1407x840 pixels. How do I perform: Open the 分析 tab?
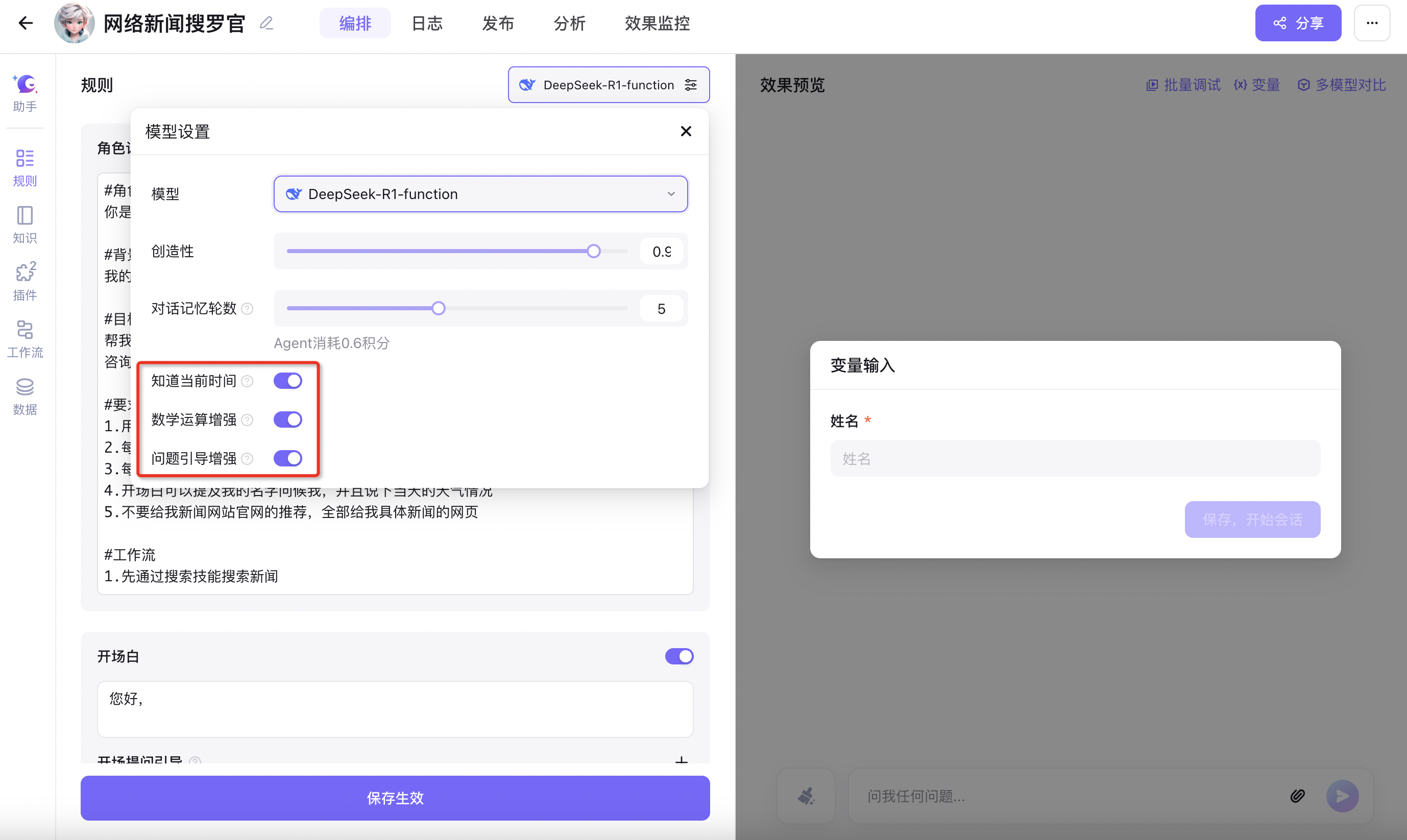pos(569,23)
